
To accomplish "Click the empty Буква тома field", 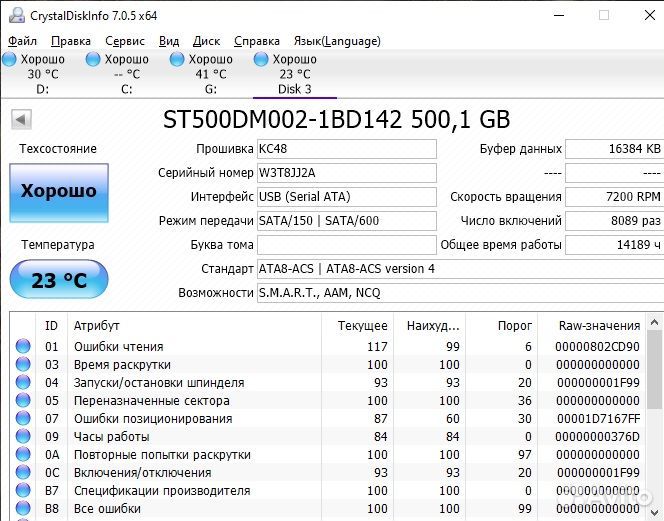I will click(x=346, y=245).
